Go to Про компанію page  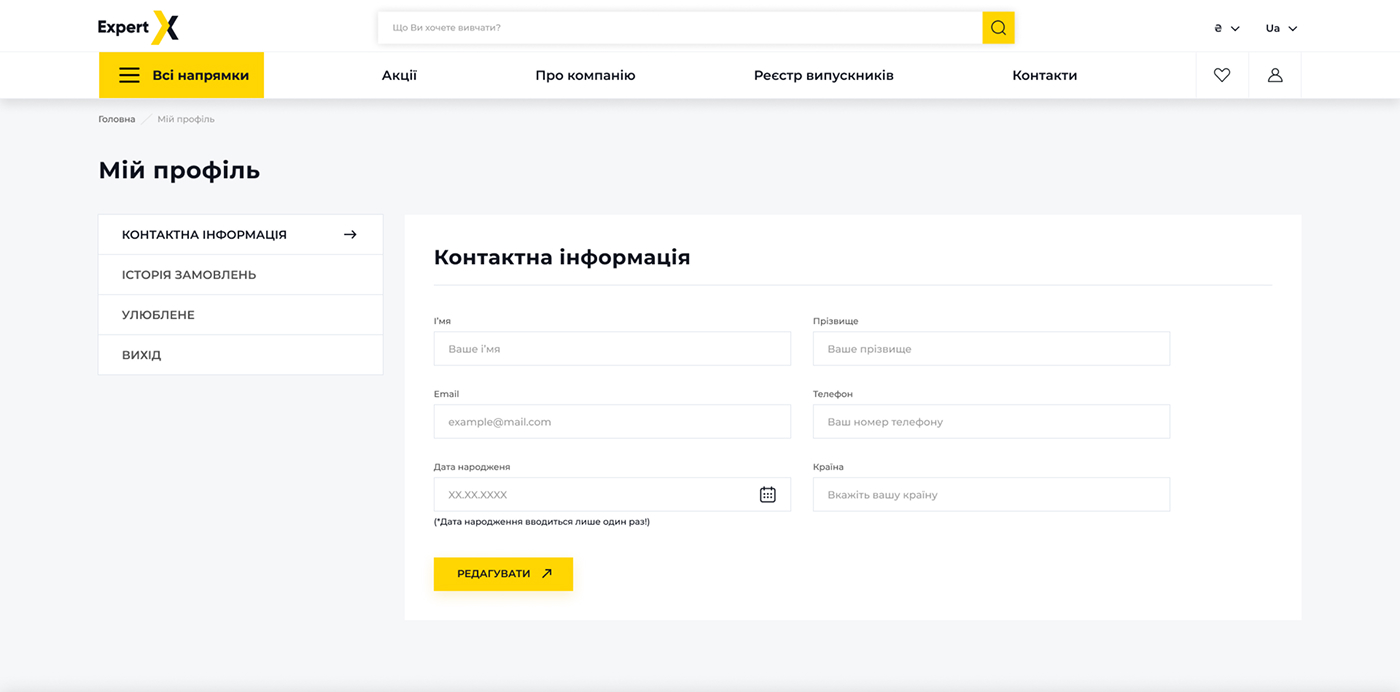click(x=585, y=75)
